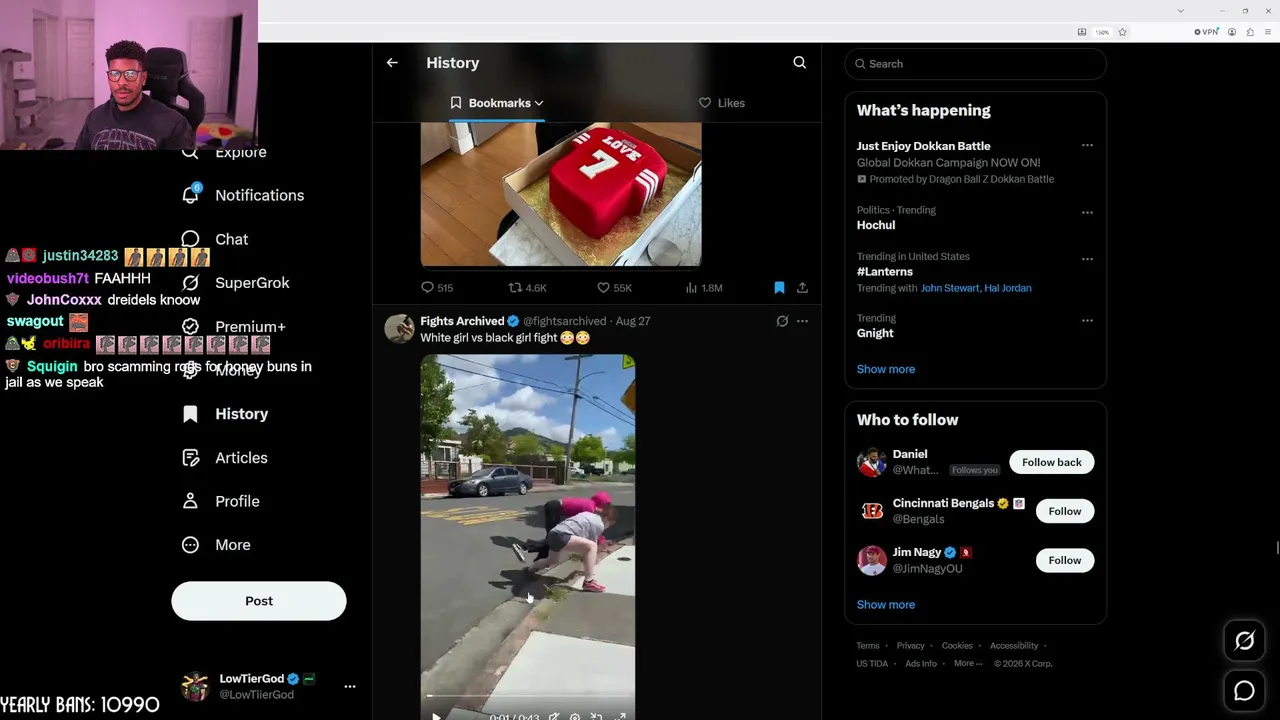1280x720 pixels.
Task: Open Jim Nagy's profile avatar
Action: point(872,560)
